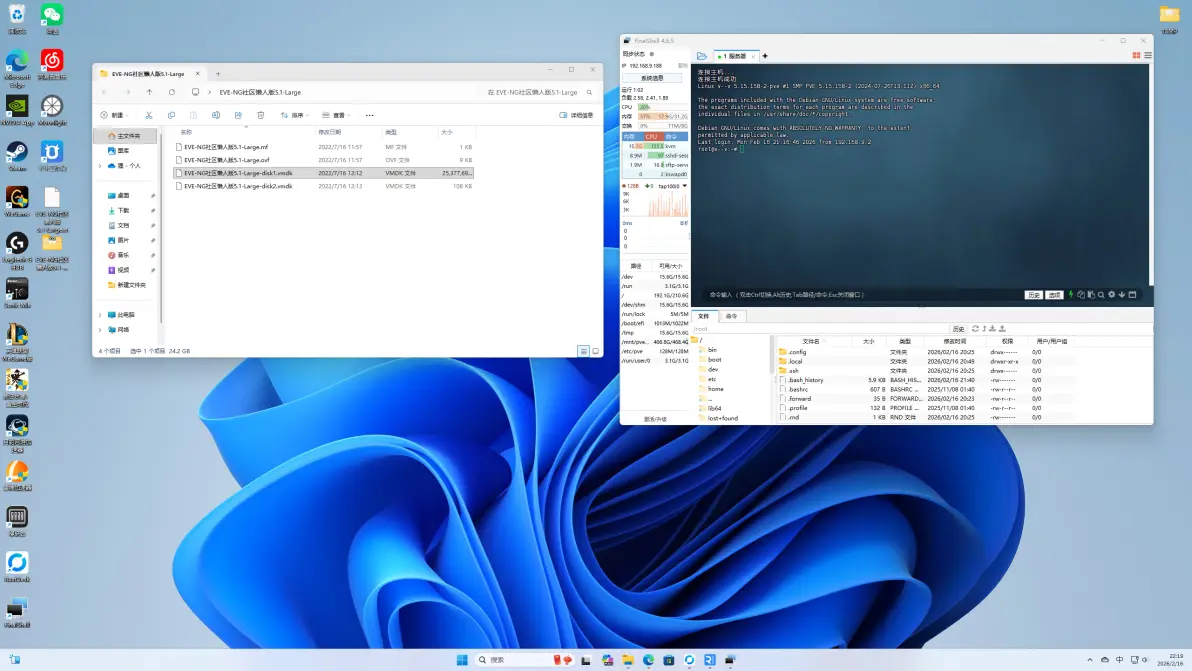Click the delete trash icon in Explorer
1192x671 pixels.
(261, 116)
